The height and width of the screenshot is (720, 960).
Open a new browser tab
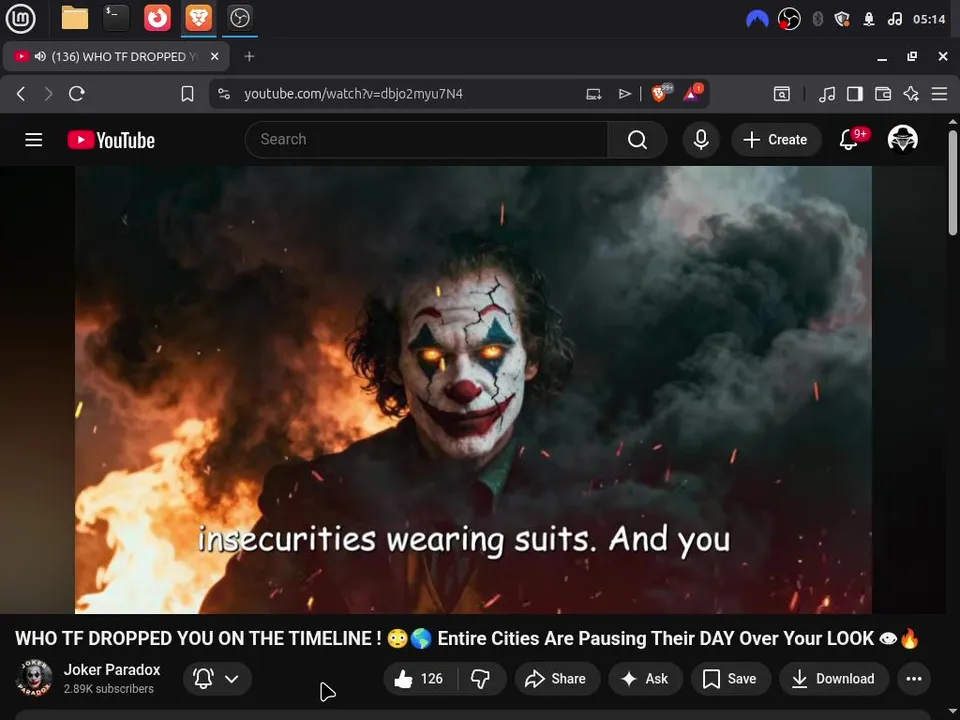[249, 56]
